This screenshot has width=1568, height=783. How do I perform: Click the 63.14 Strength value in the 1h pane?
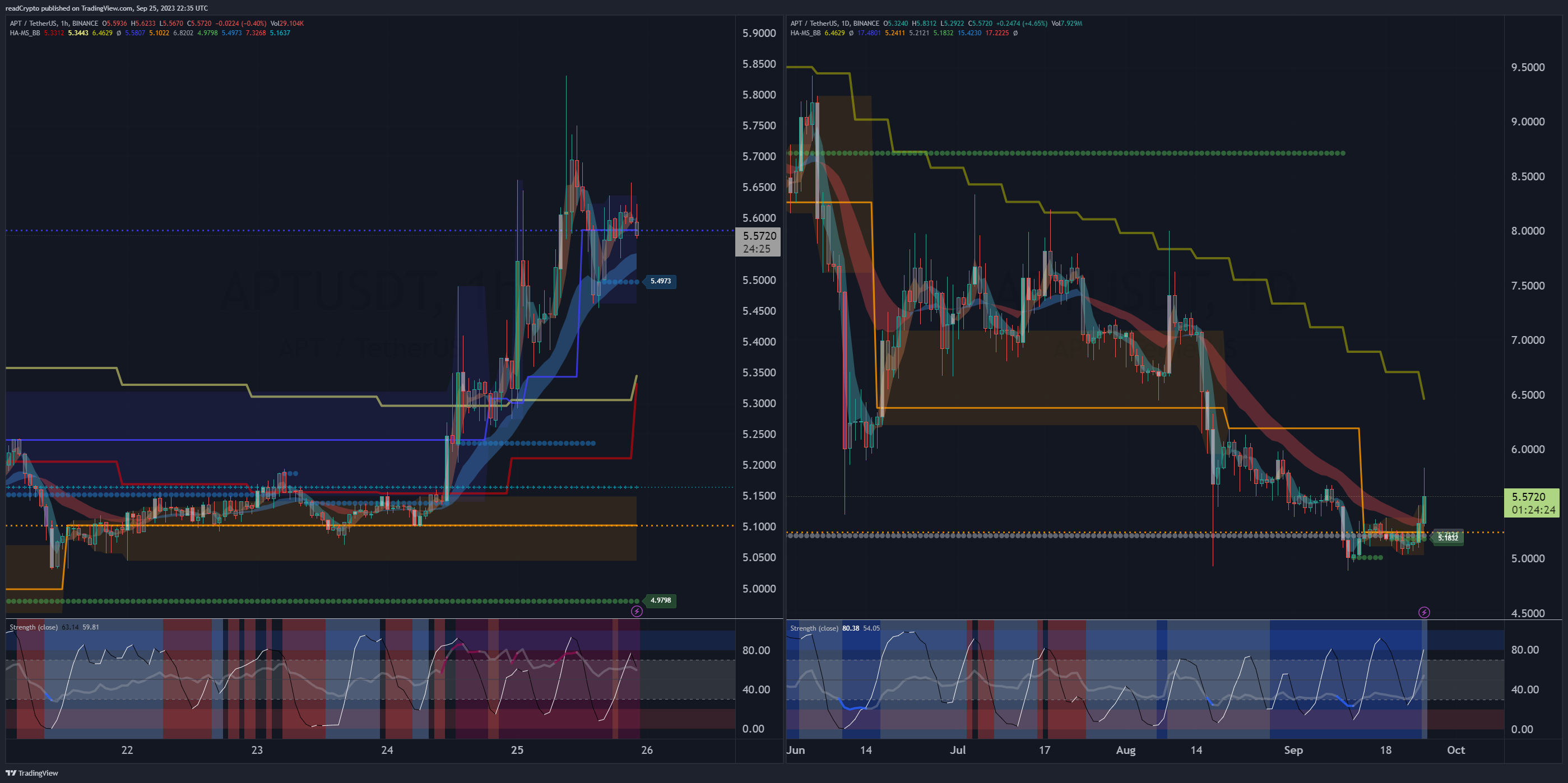70,627
